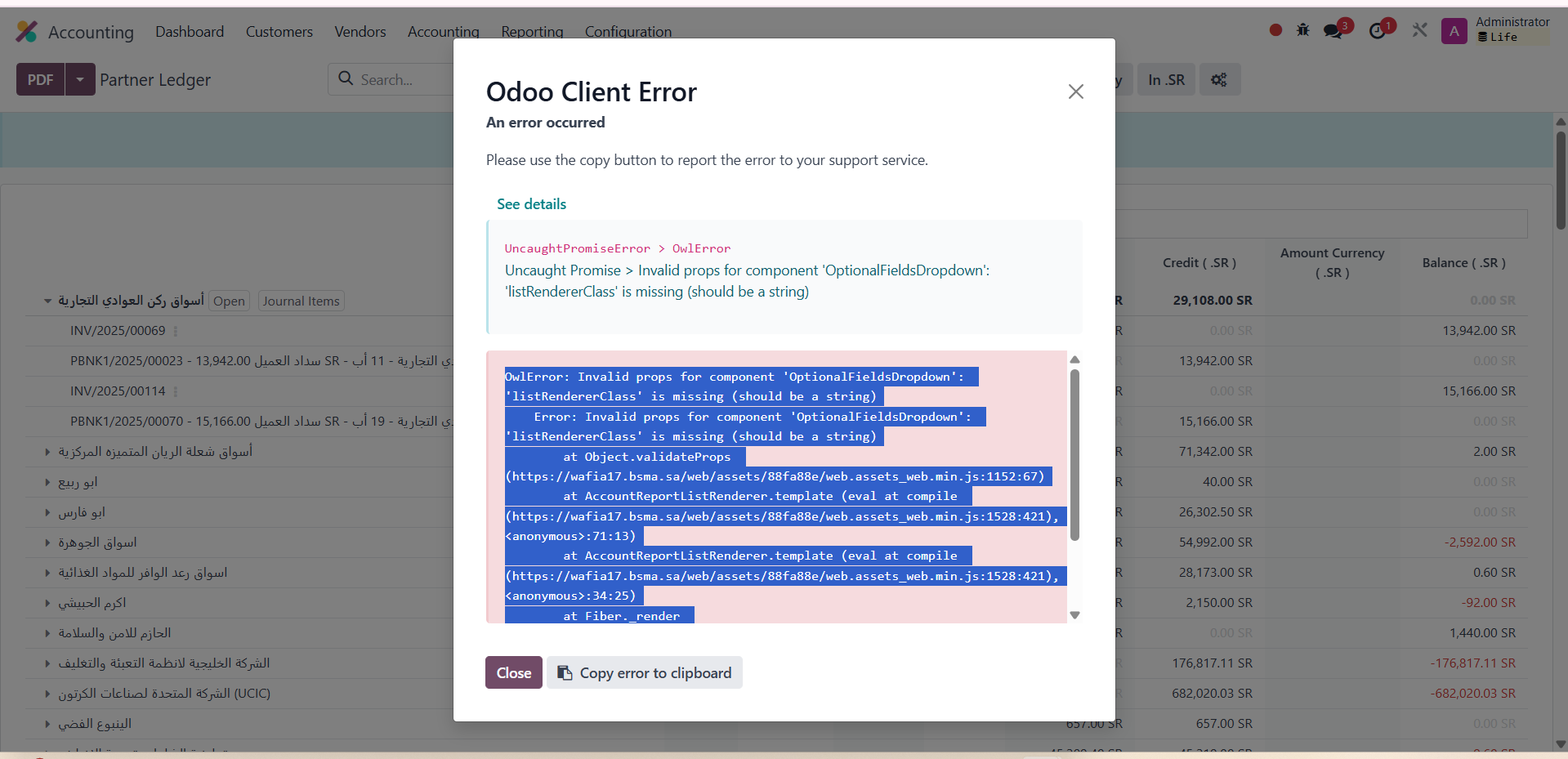Click Copy error to clipboard button
The height and width of the screenshot is (759, 1568).
(x=644, y=672)
